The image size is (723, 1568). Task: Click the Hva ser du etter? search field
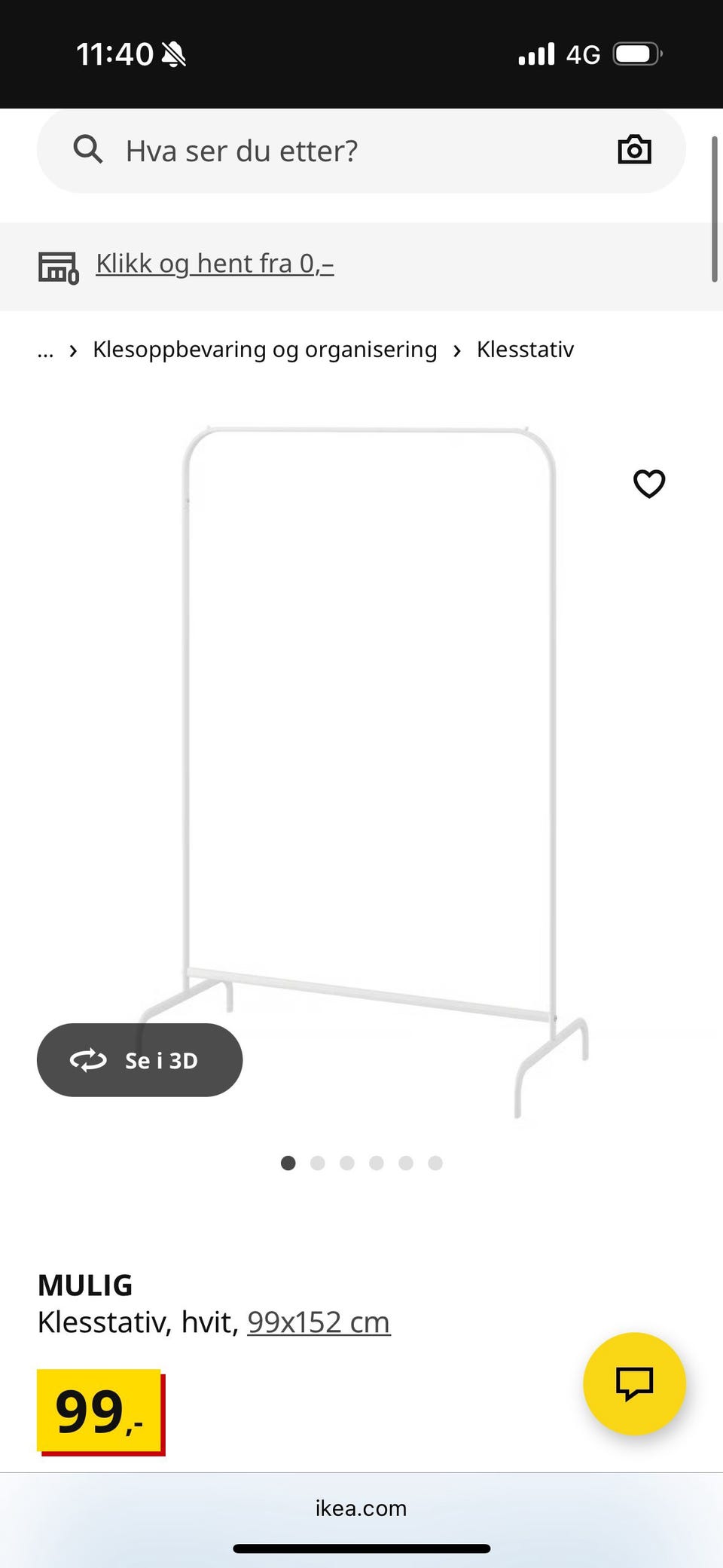point(361,151)
